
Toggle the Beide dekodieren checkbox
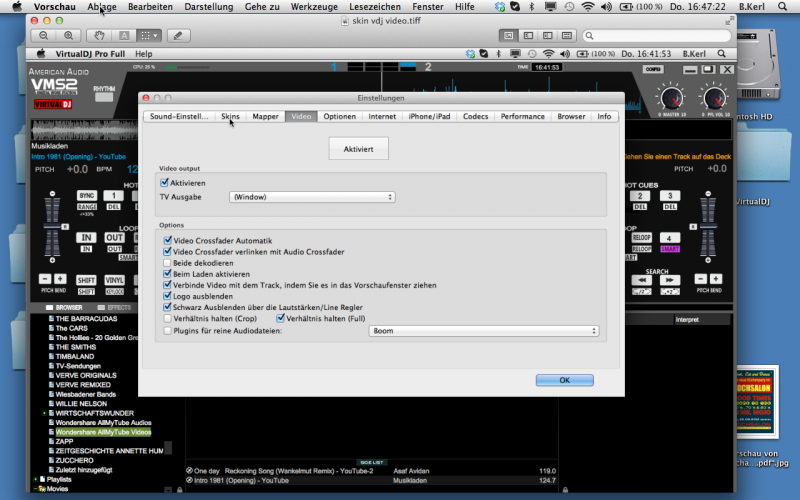pyautogui.click(x=167, y=263)
